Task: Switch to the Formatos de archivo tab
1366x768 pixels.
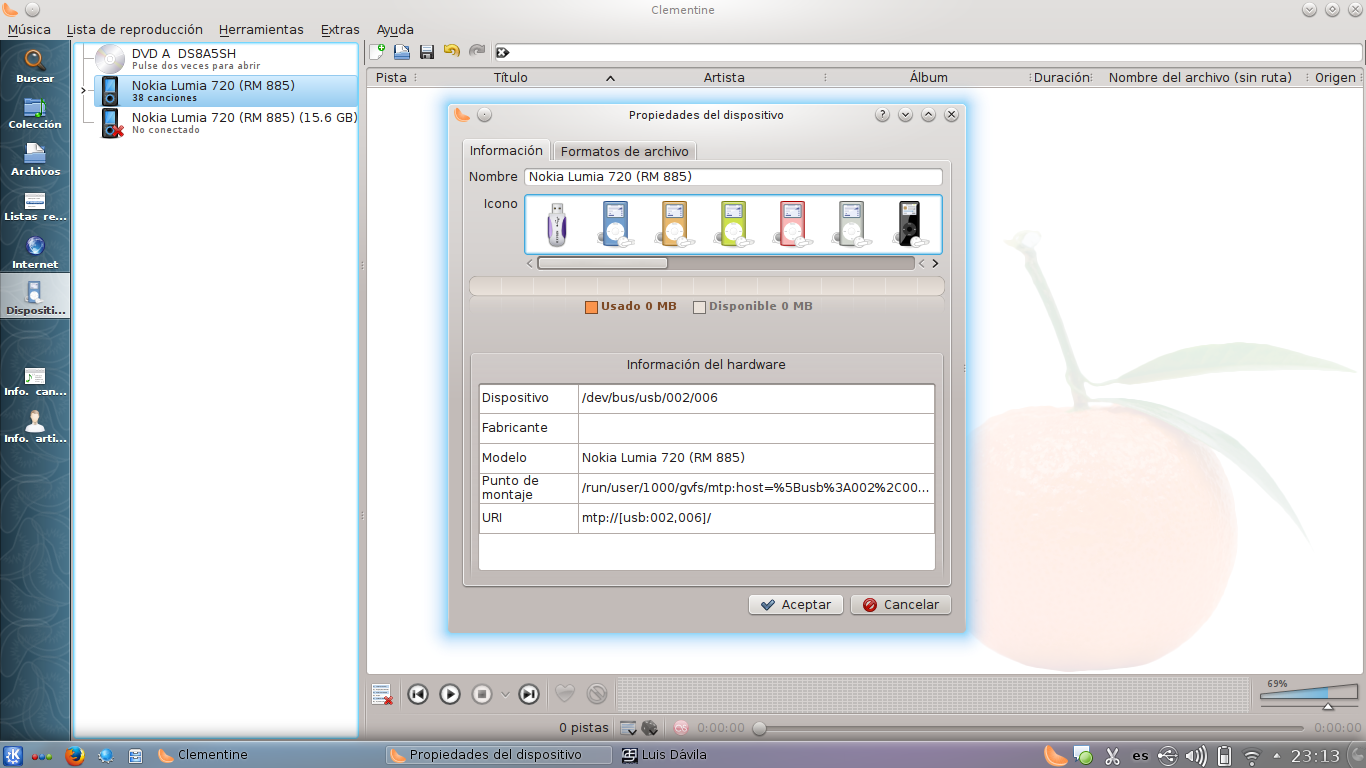Action: (625, 151)
